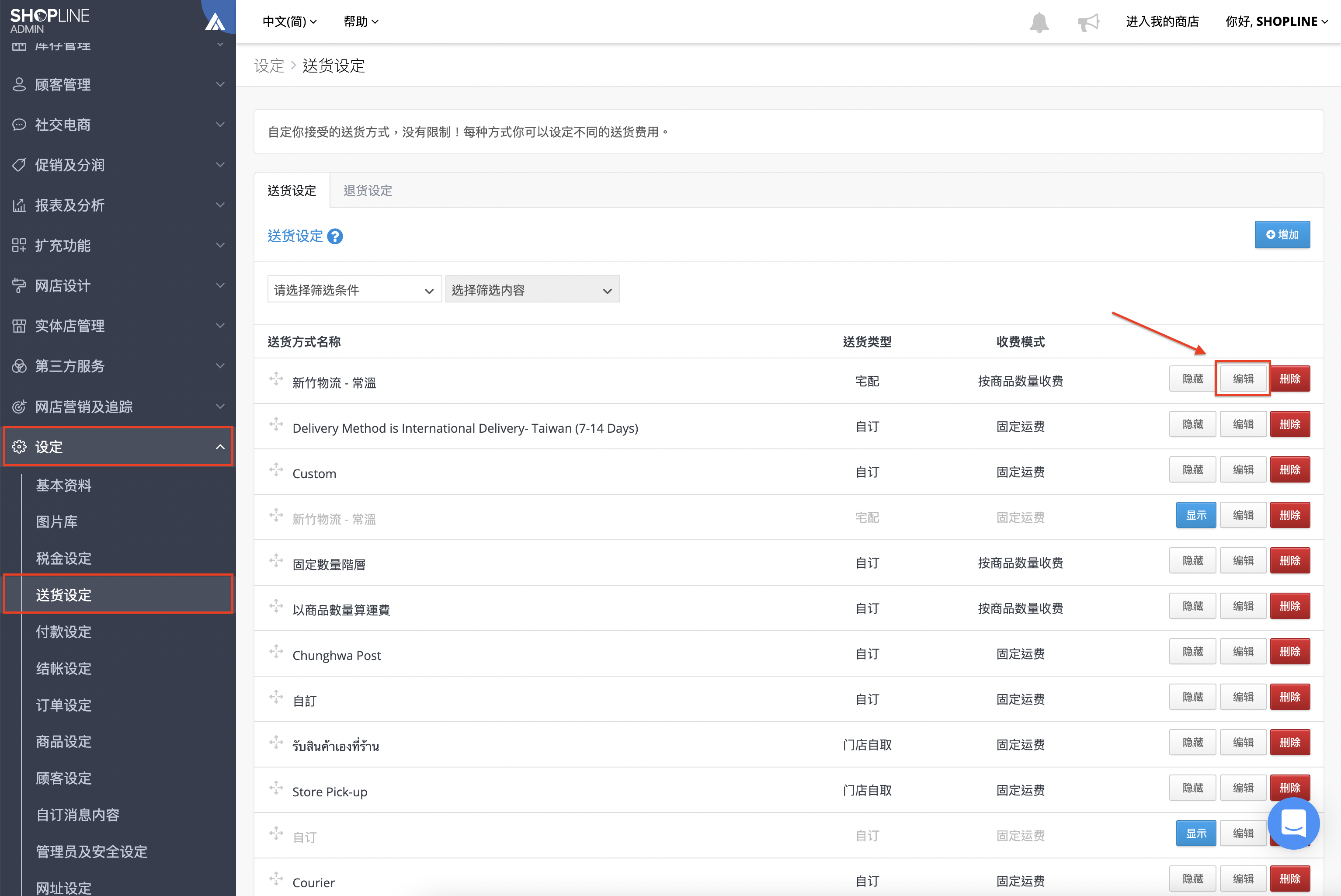The image size is (1341, 896).
Task: Hide the Custom delivery method
Action: click(1192, 470)
